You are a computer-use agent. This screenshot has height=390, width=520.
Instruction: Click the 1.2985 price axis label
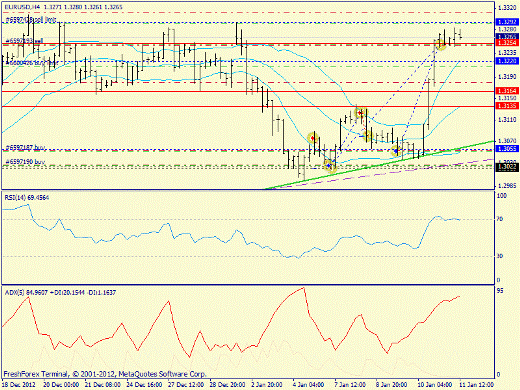coord(507,186)
